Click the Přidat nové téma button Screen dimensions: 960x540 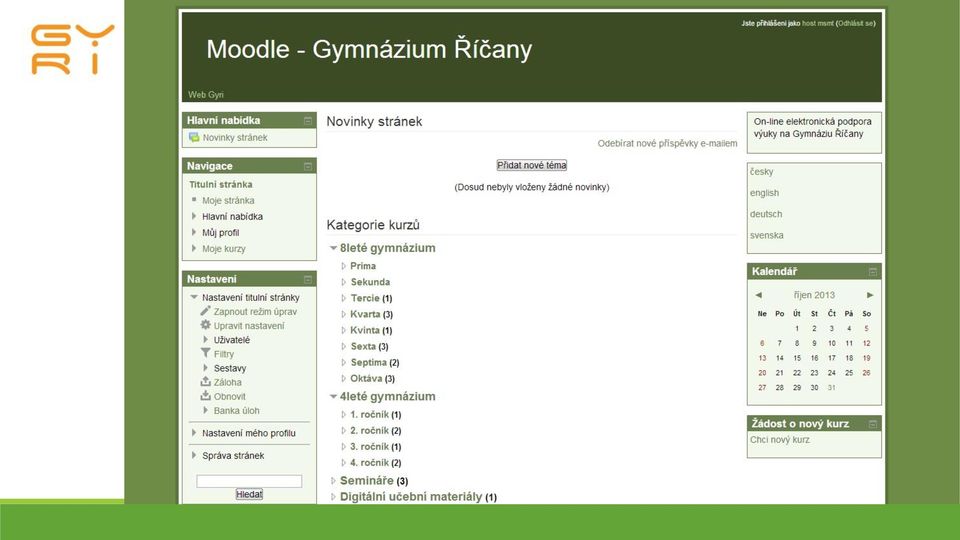(x=531, y=165)
